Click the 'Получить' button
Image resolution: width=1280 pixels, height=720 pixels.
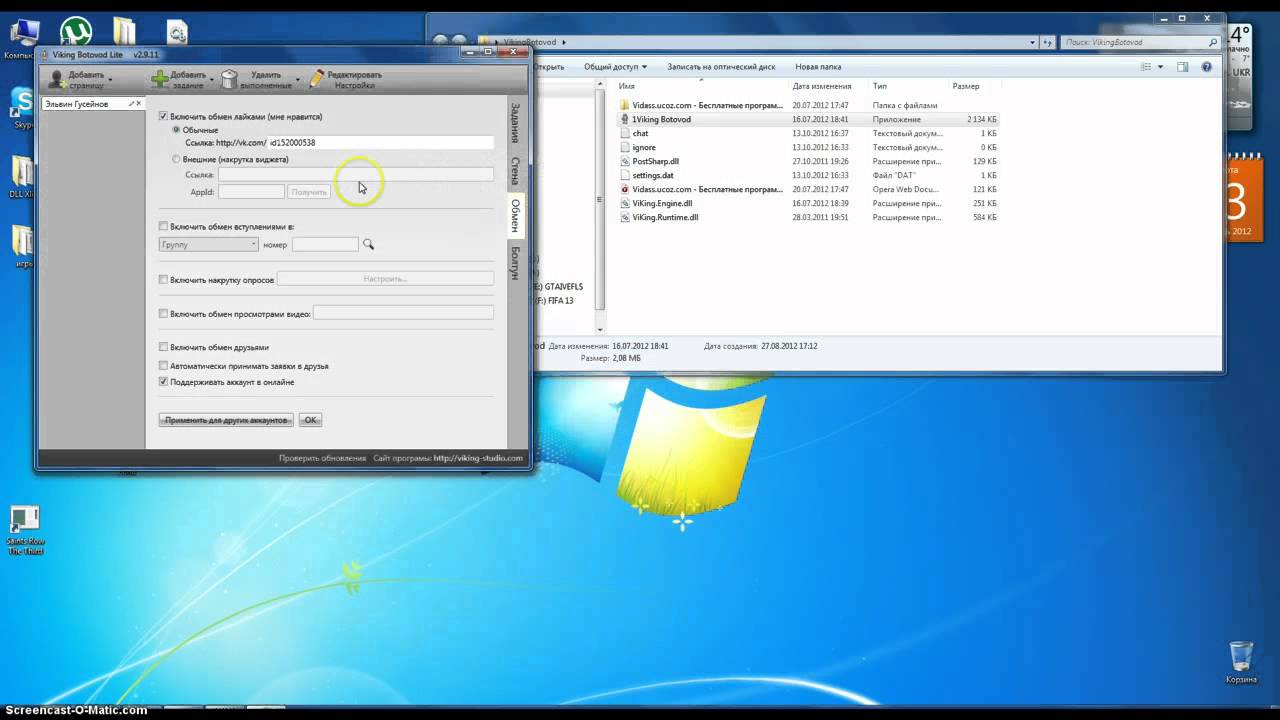click(309, 192)
